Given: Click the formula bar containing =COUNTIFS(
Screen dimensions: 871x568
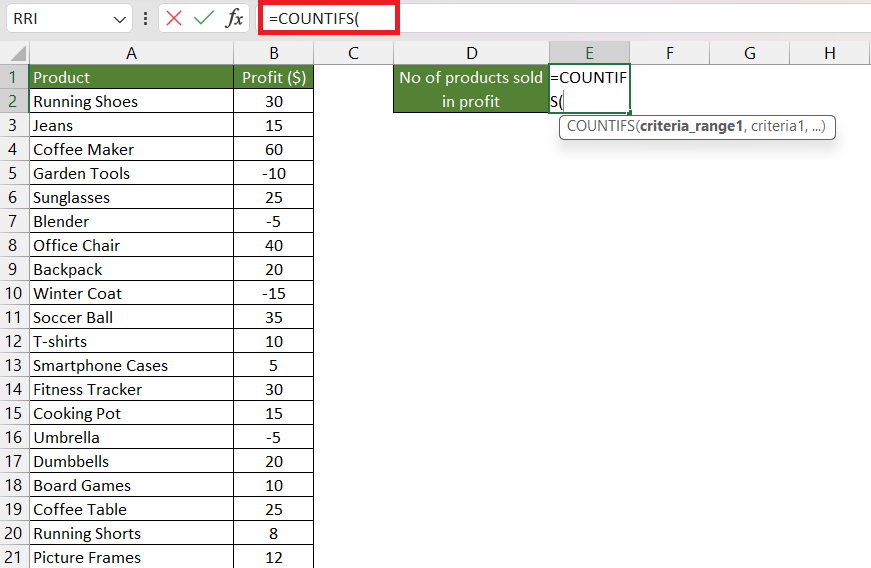Looking at the screenshot, I should click(x=564, y=18).
